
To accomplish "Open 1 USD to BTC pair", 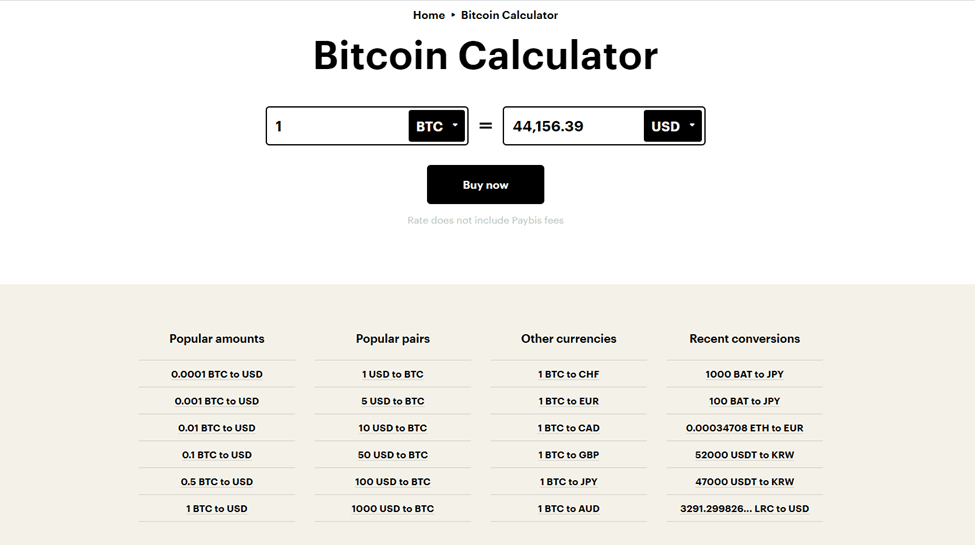I will pos(393,374).
